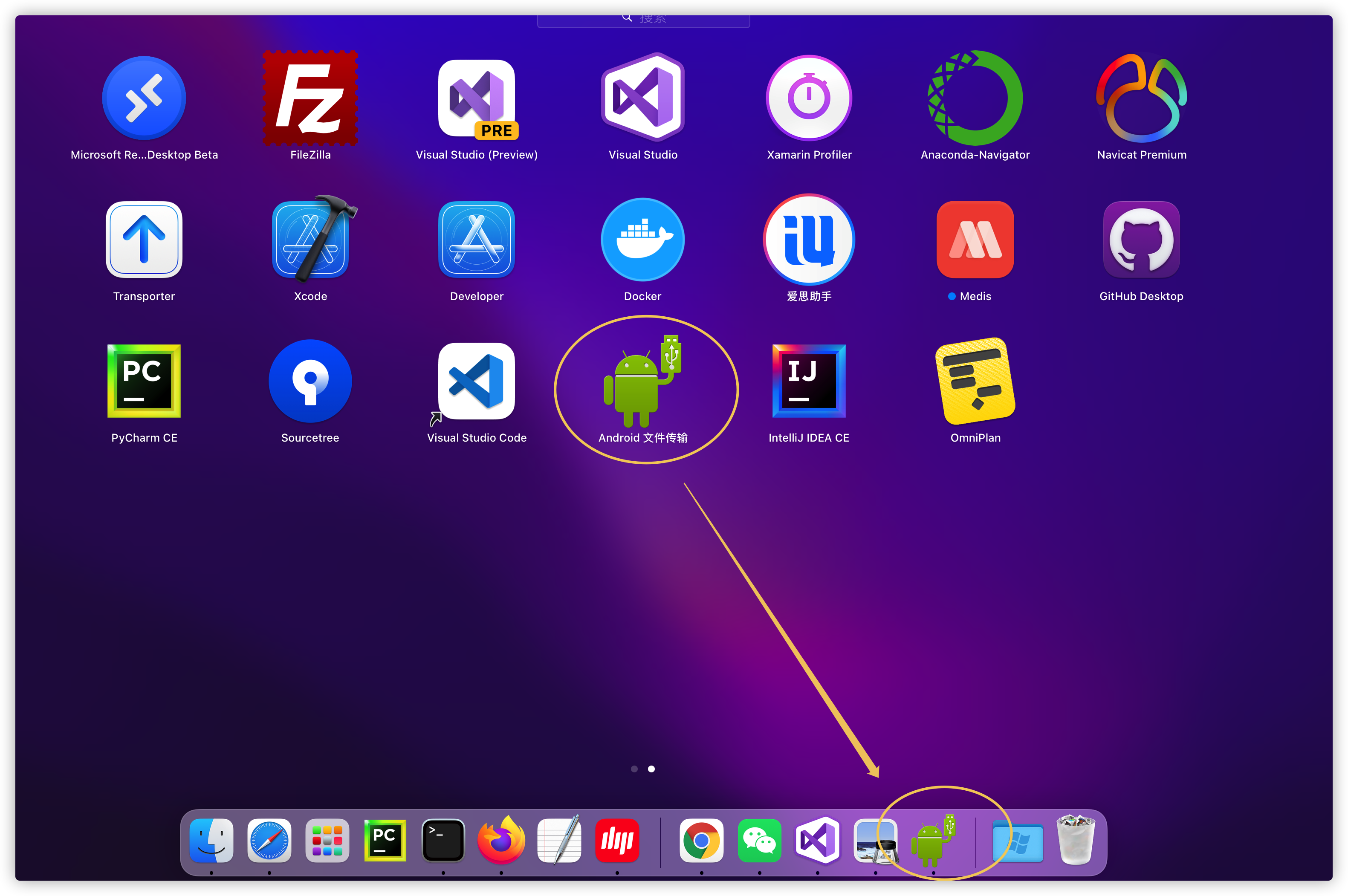
Task: Open FileZilla from Launchpad
Action: pos(310,98)
